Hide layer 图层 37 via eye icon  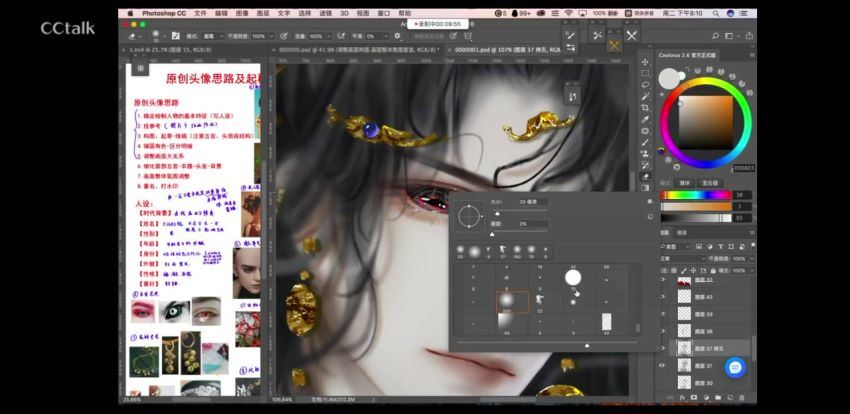tap(662, 366)
